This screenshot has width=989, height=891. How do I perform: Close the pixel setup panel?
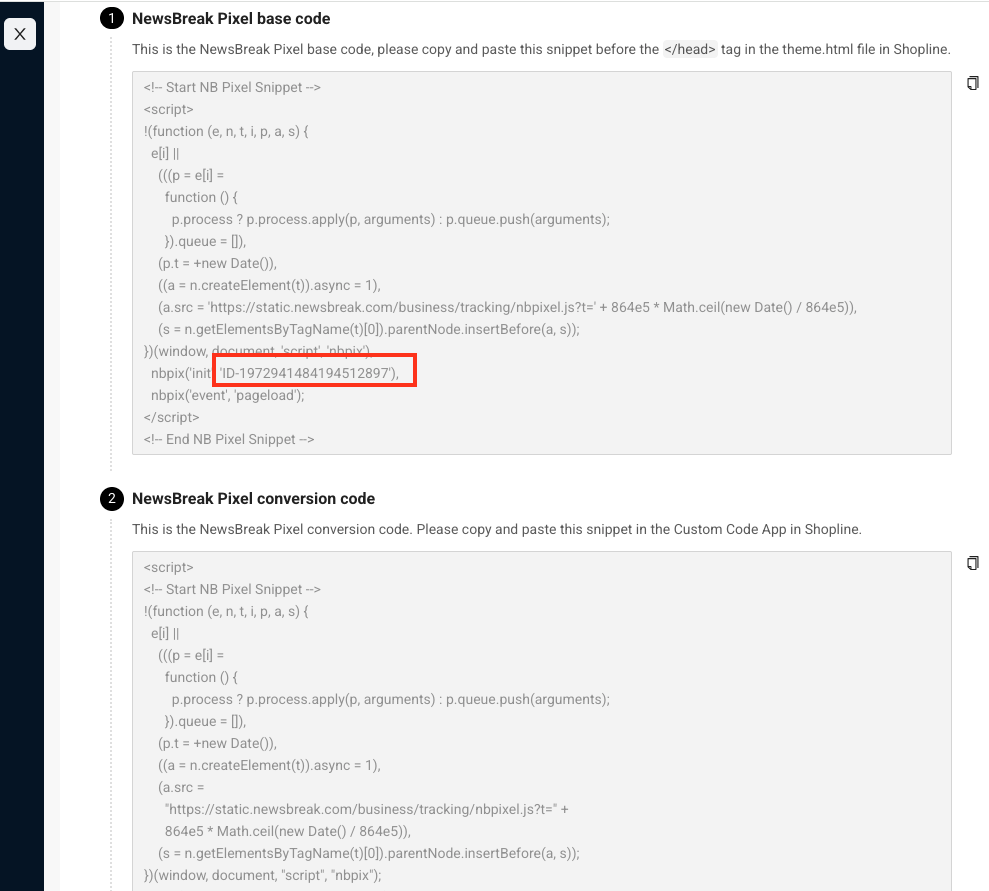(20, 35)
